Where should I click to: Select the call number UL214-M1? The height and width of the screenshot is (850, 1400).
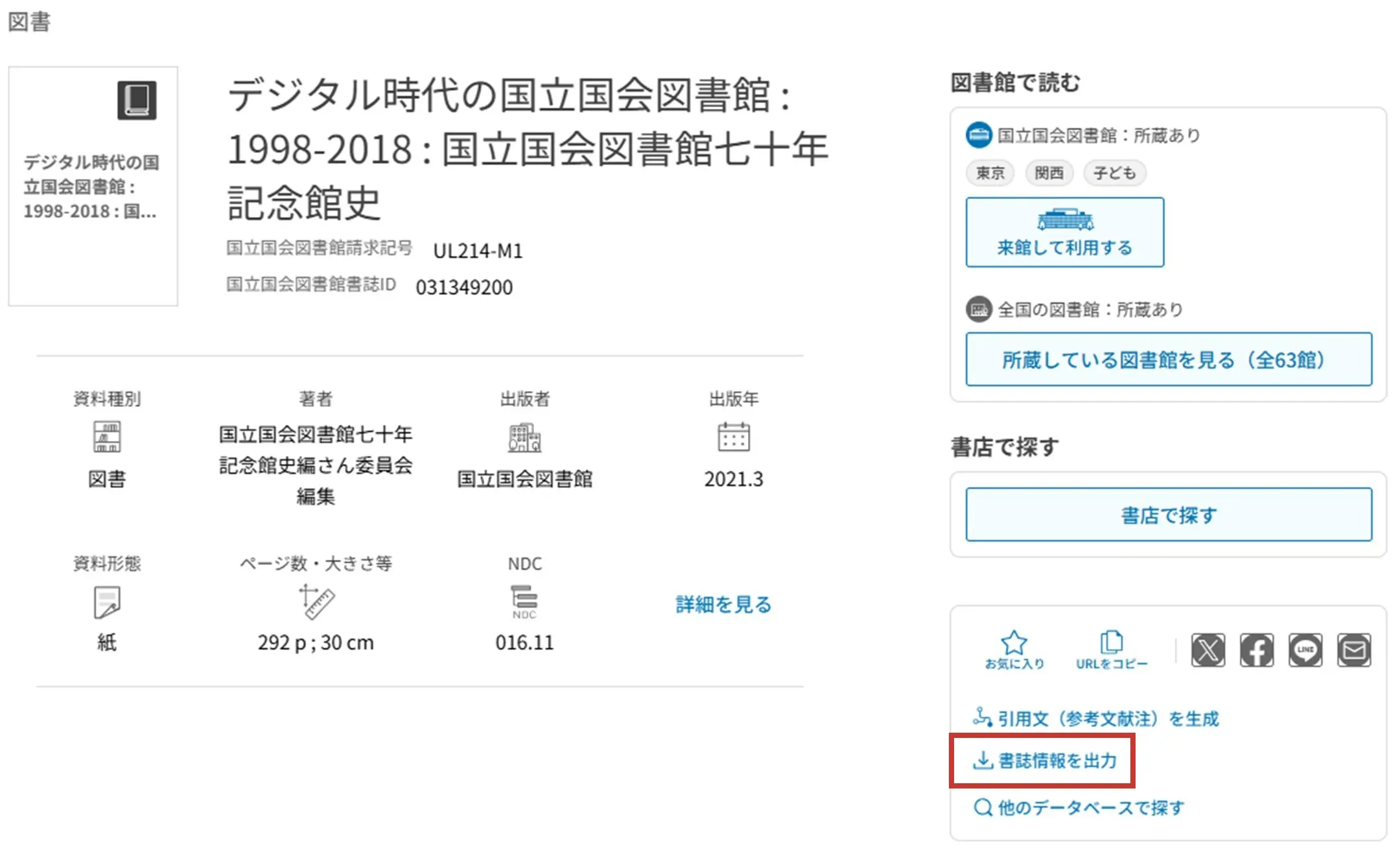click(x=478, y=251)
